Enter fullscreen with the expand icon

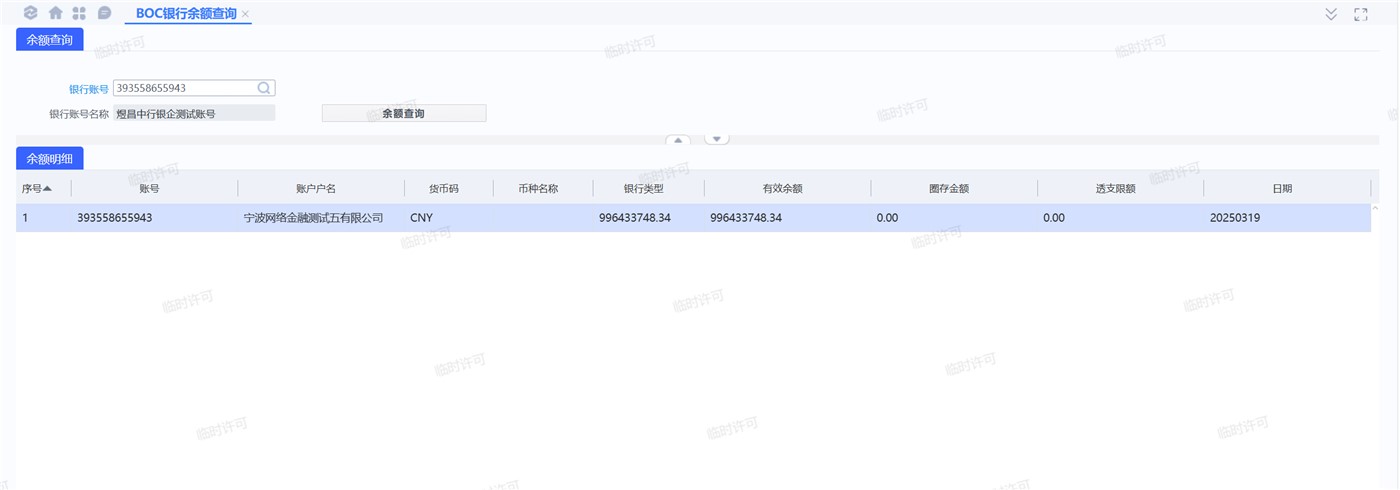coord(1360,14)
